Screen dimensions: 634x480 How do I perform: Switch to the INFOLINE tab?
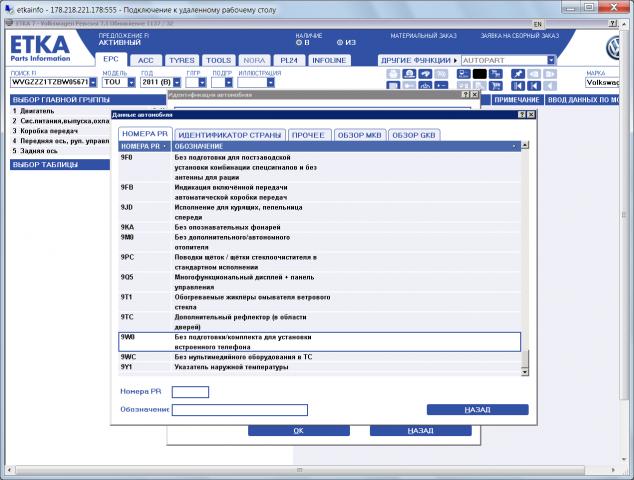[x=329, y=60]
